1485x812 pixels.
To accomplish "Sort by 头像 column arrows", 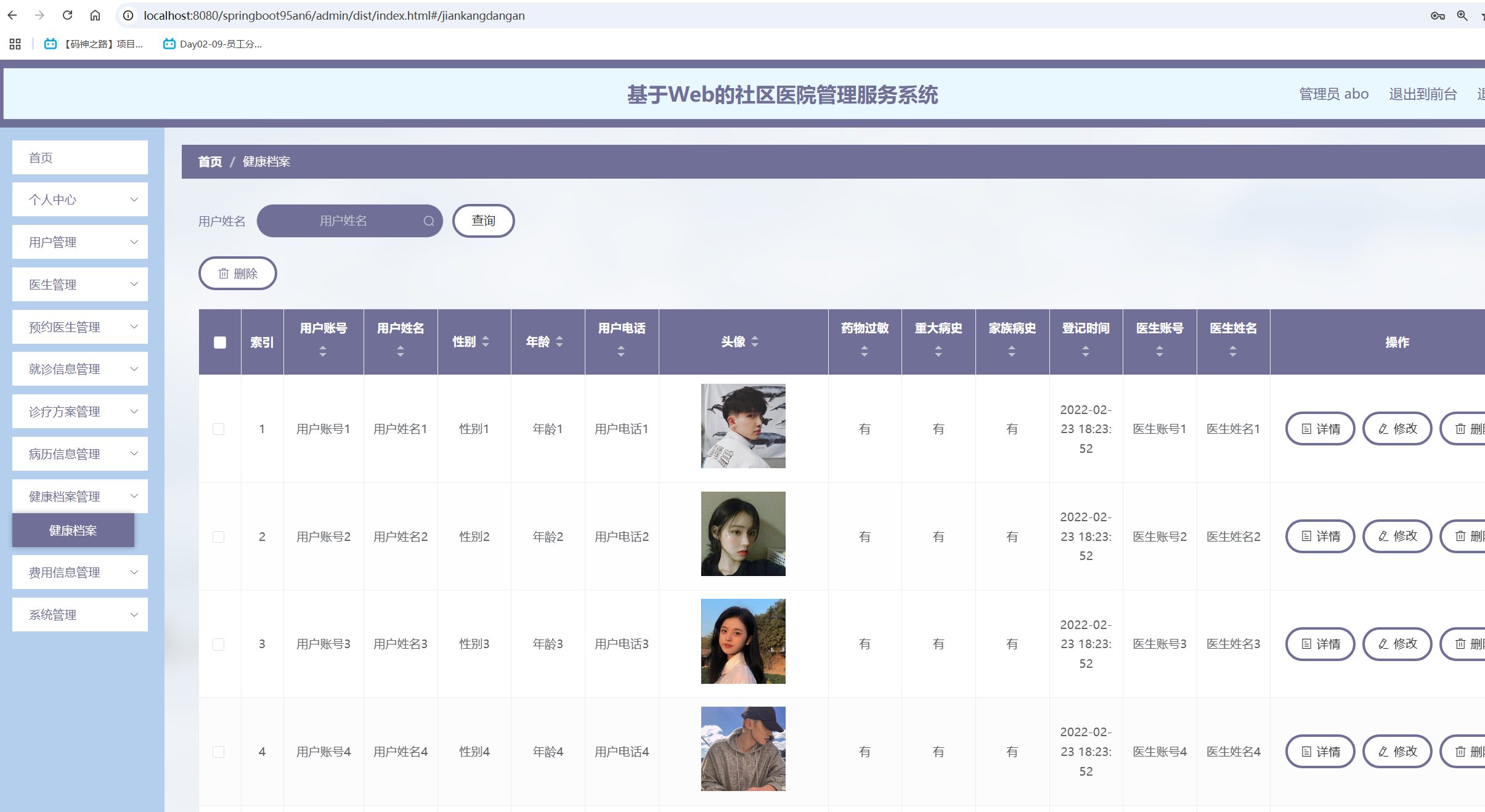I will (x=755, y=341).
